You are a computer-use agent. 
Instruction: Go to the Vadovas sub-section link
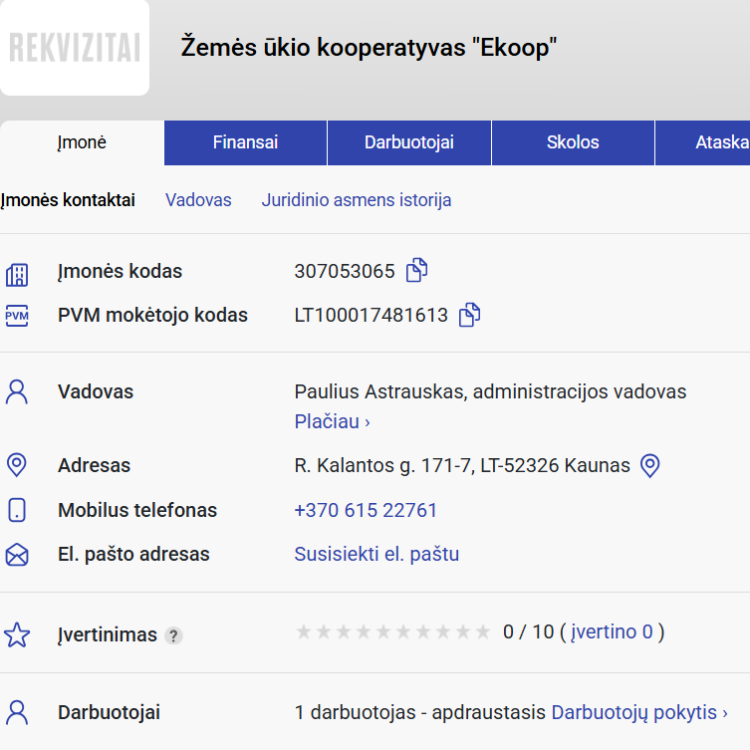(199, 200)
